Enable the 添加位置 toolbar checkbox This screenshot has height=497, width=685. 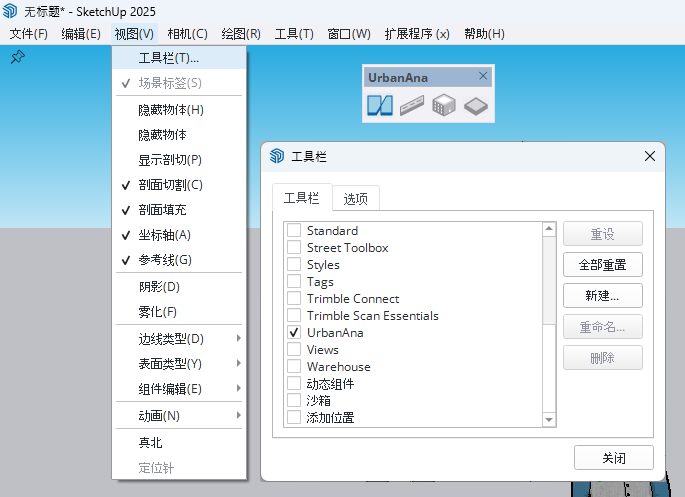click(x=294, y=417)
